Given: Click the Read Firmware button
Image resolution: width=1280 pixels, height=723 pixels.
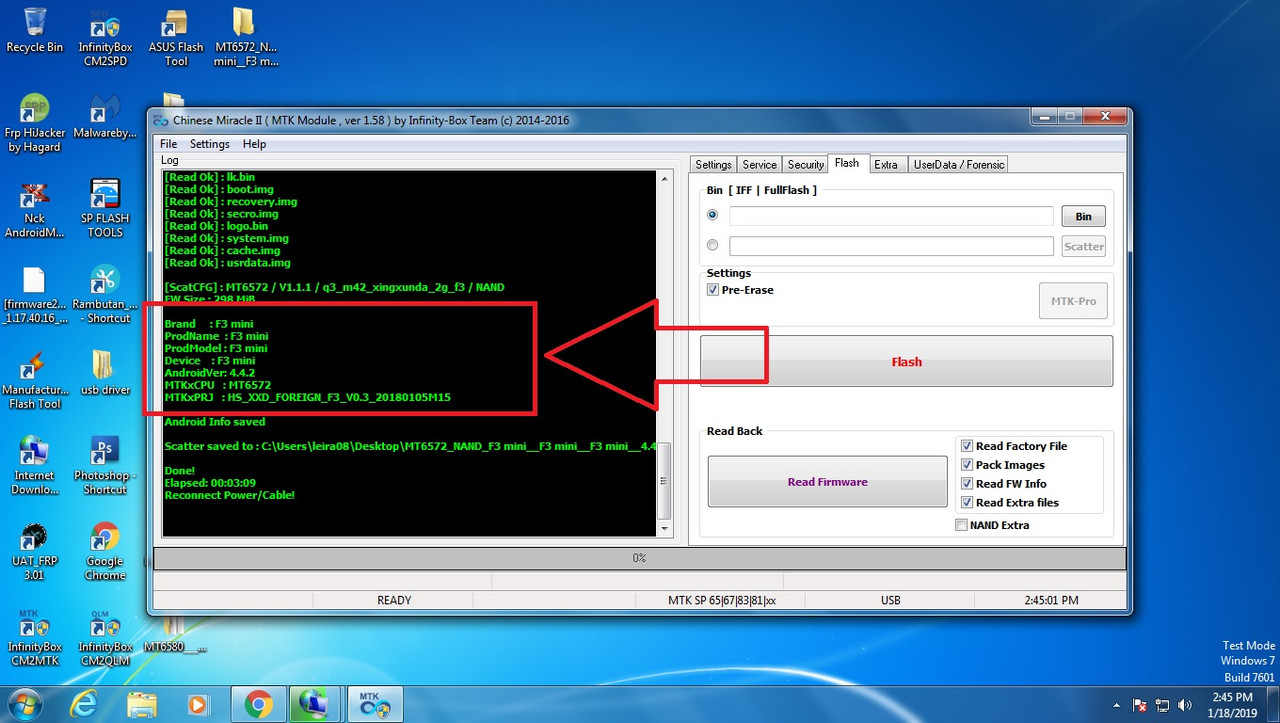Looking at the screenshot, I should [827, 482].
